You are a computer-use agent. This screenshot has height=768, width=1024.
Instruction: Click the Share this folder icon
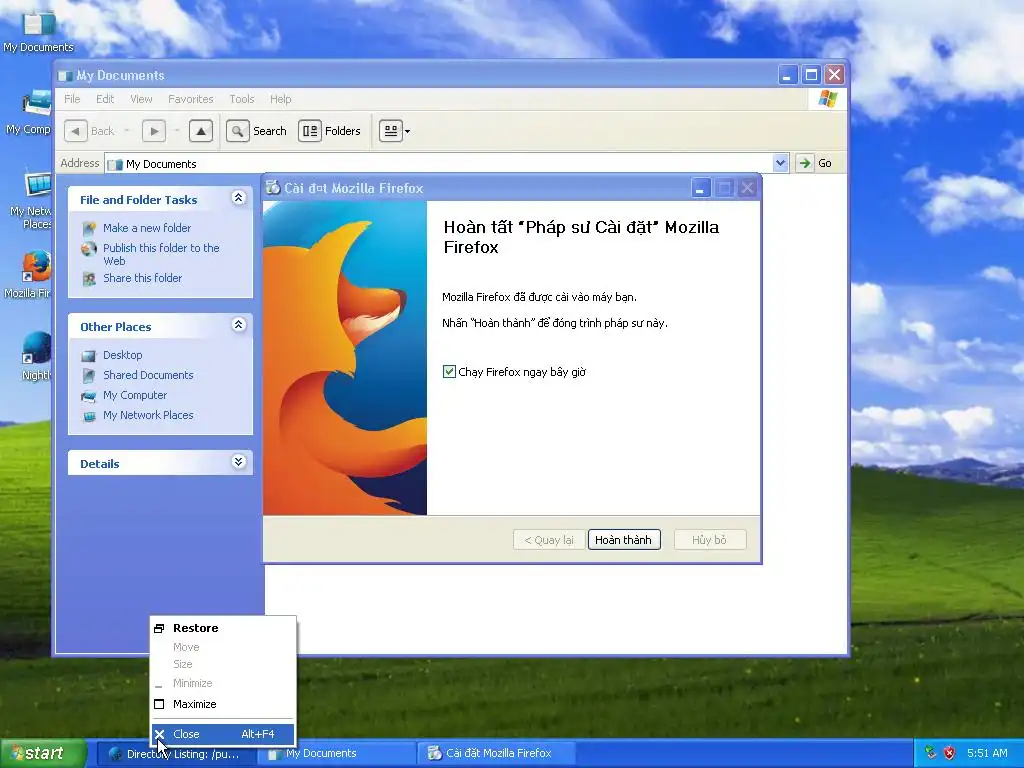(x=89, y=279)
